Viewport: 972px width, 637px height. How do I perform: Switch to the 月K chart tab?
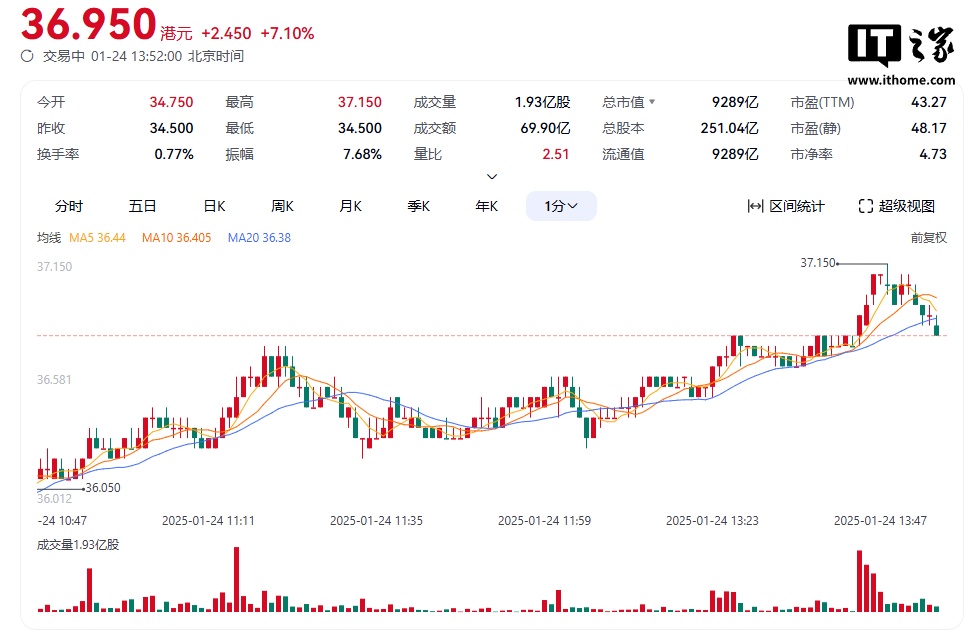350,206
